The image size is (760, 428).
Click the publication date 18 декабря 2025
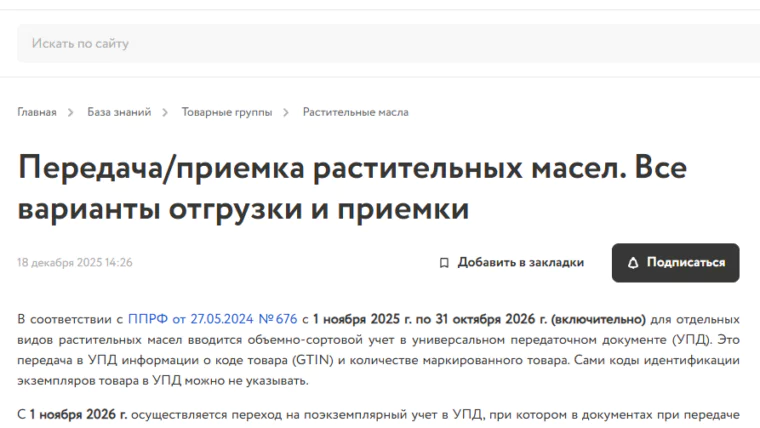[75, 263]
